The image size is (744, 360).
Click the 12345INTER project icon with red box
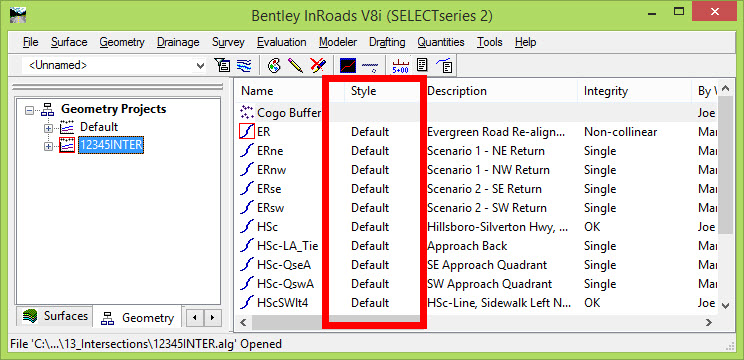(67, 145)
